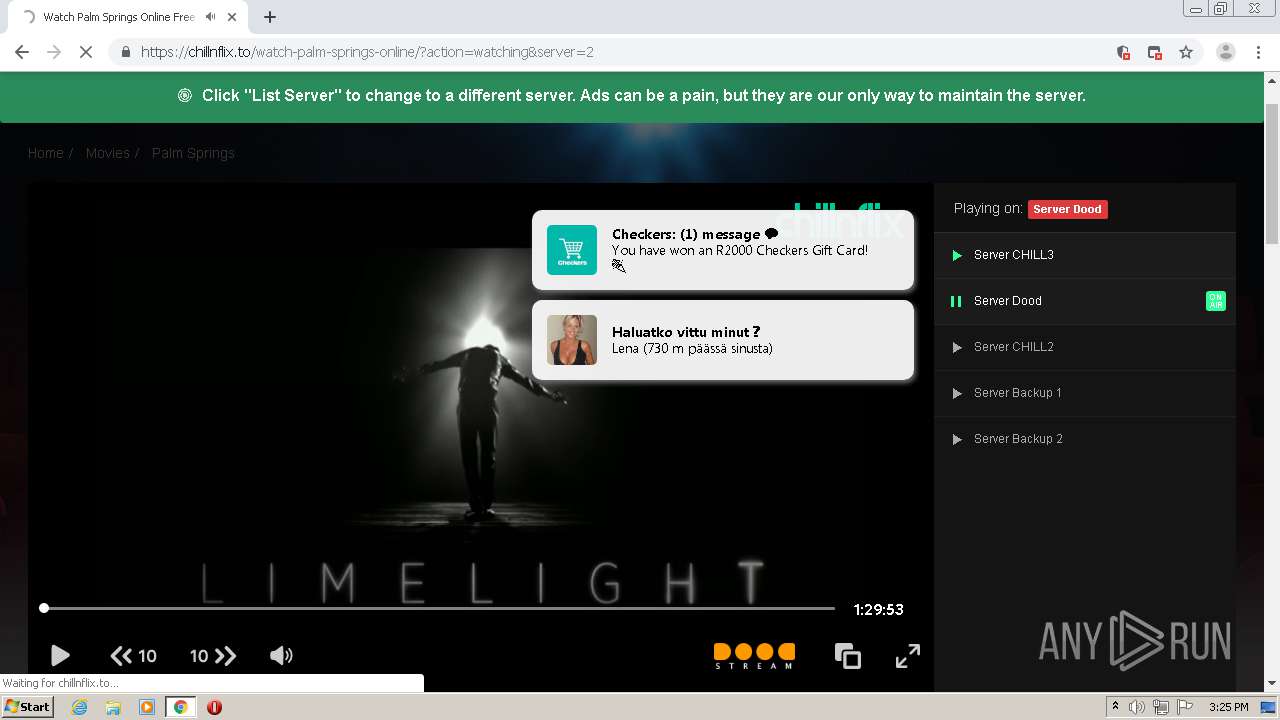The height and width of the screenshot is (720, 1280).
Task: Click the Chrome taskbar button
Action: click(181, 707)
